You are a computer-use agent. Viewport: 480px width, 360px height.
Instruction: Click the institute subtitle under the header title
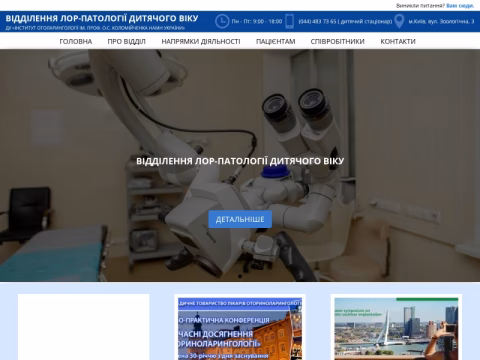point(95,28)
